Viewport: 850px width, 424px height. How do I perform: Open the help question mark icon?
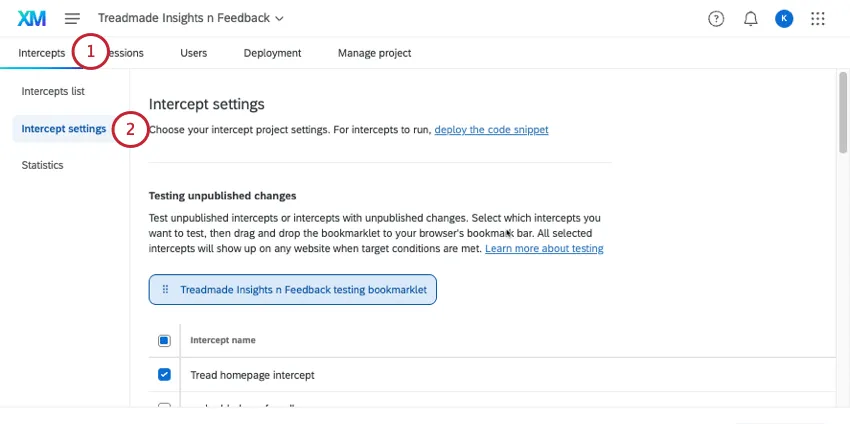715,18
